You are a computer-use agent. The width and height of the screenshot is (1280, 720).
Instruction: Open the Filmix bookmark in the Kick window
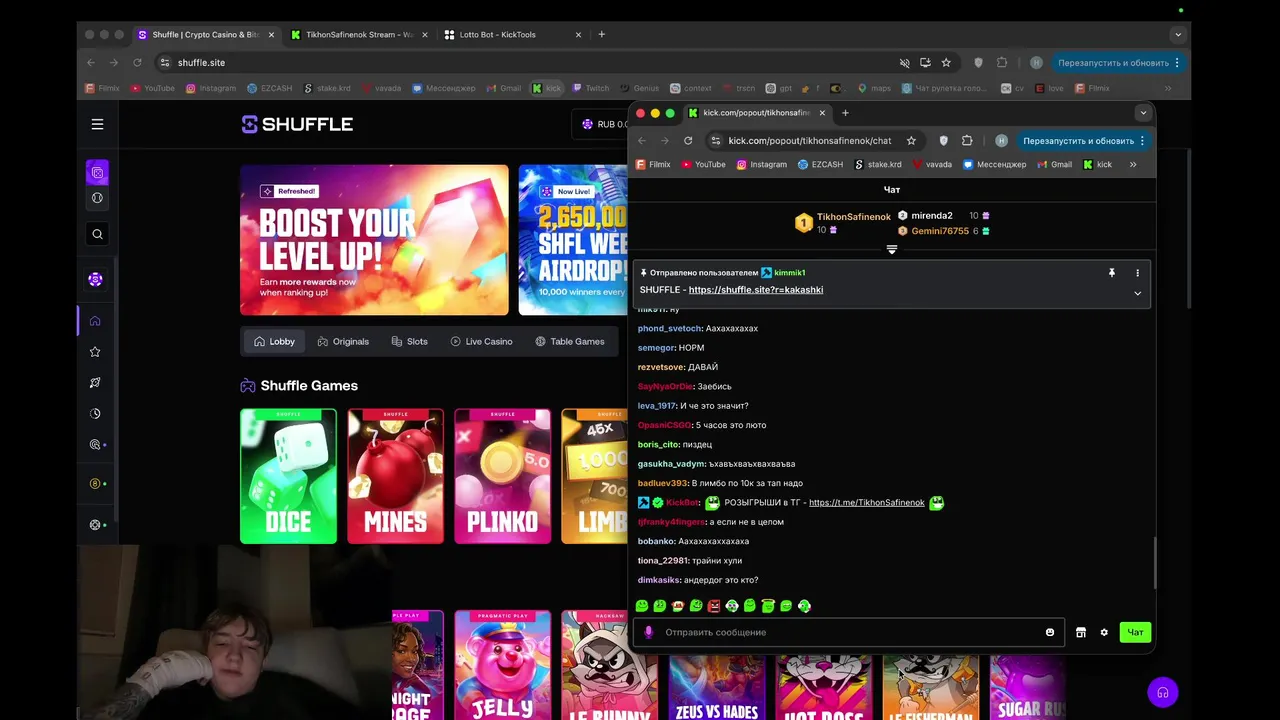(654, 164)
